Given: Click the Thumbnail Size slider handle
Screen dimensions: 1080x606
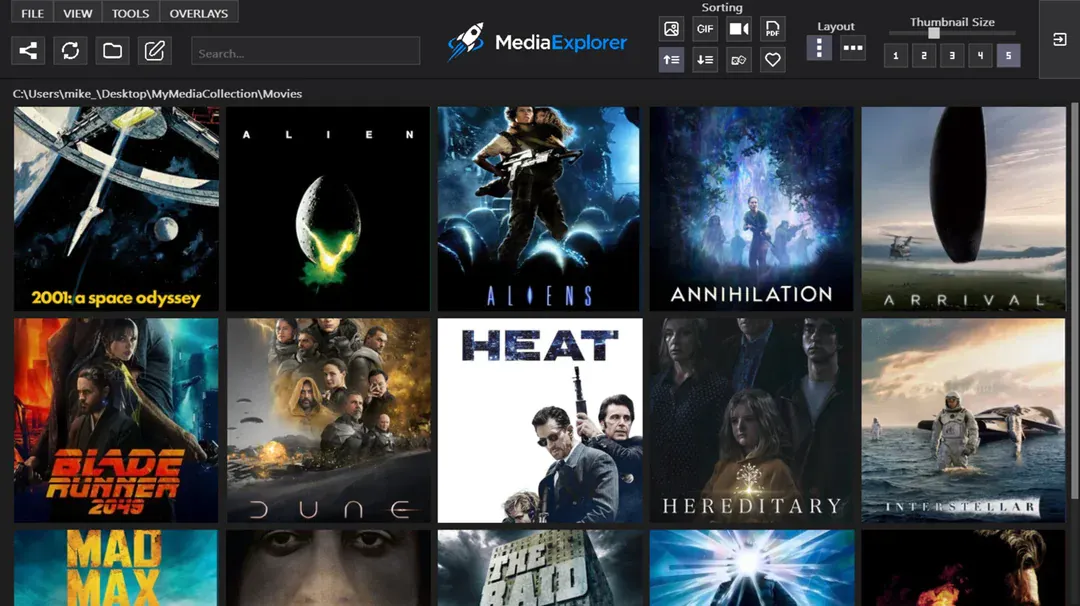Looking at the screenshot, I should [934, 33].
